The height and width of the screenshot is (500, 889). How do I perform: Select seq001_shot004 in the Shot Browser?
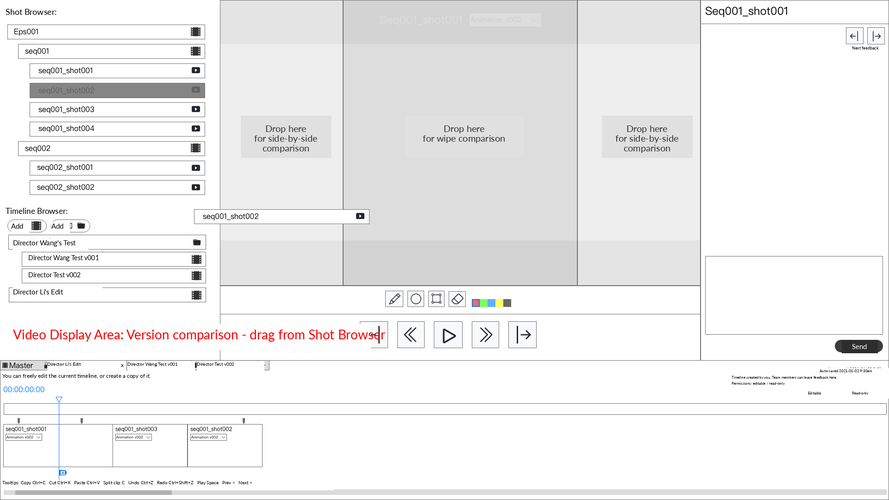[117, 129]
